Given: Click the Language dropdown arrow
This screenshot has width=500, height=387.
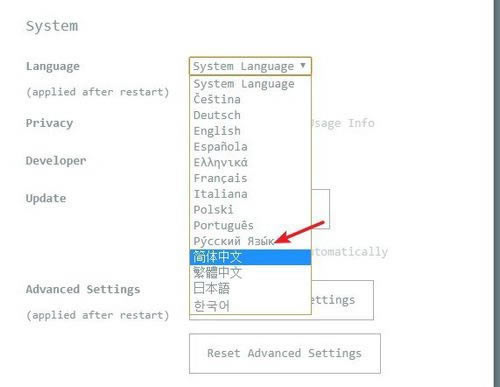Looking at the screenshot, I should (303, 65).
